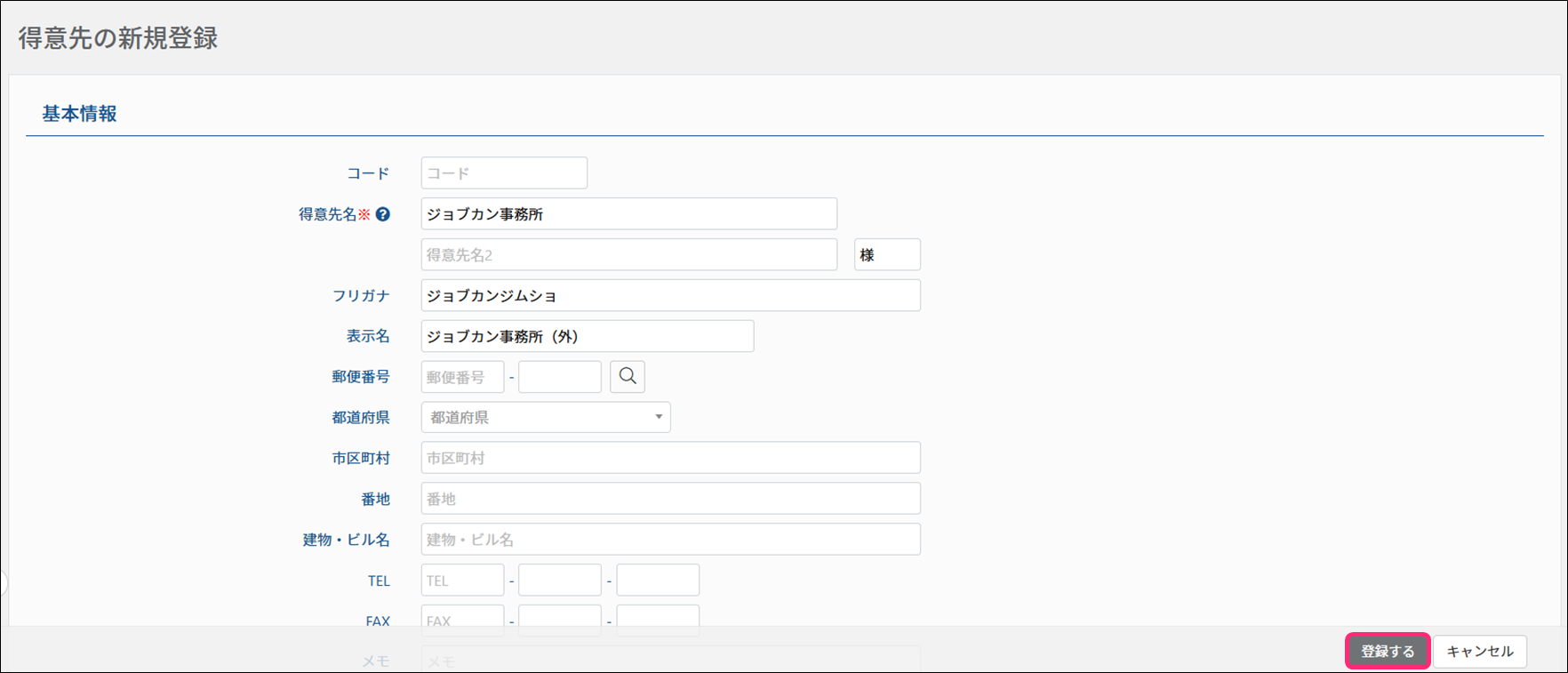The width and height of the screenshot is (1568, 673).
Task: Click the 得意先名 field containing ジョブカン事務所
Action: coord(628,214)
